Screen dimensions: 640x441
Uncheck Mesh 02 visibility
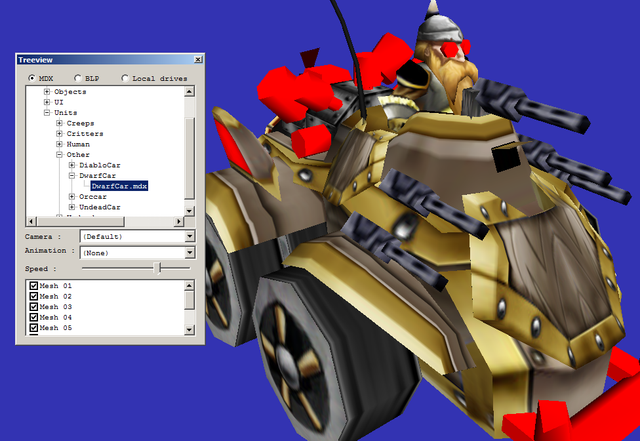pos(34,296)
